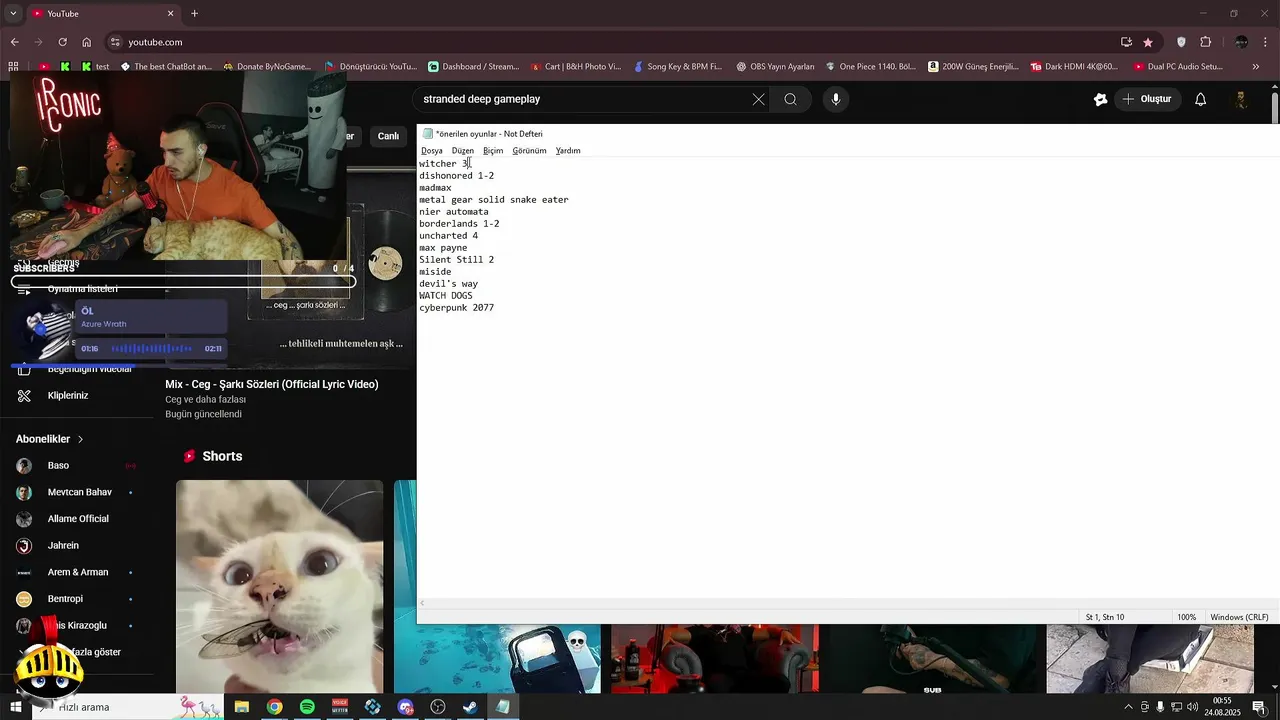1280x720 pixels.
Task: Open the Windows Start menu
Action: click(16, 707)
